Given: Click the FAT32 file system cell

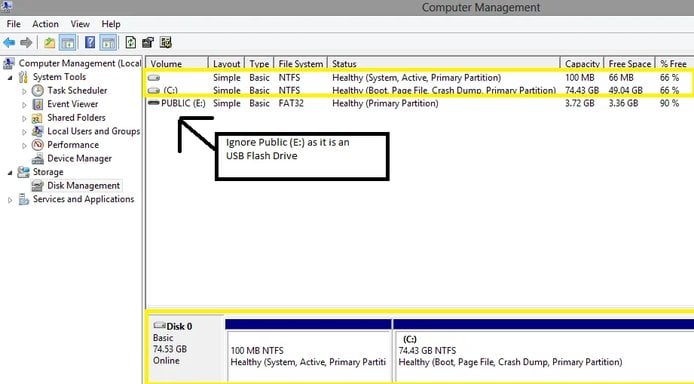Looking at the screenshot, I should point(291,103).
